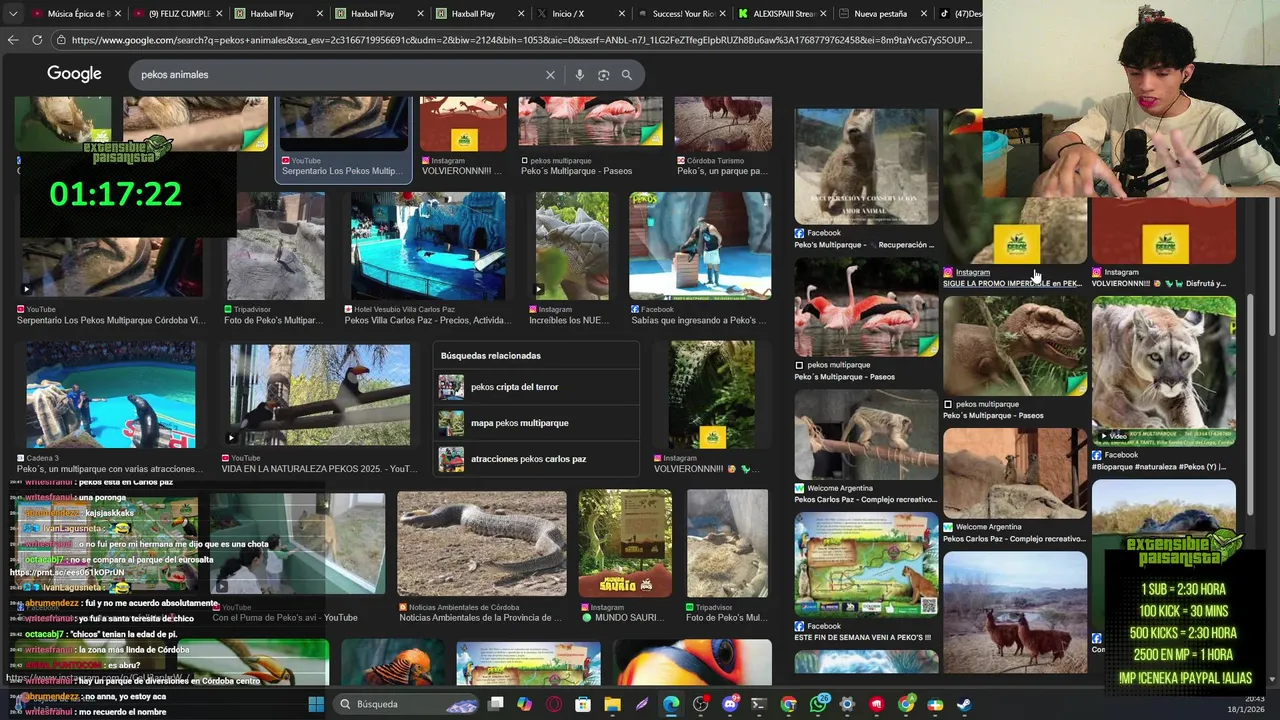Screen dimensions: 1280x720
Task: Launch Copilot from the taskbar
Action: point(524,704)
